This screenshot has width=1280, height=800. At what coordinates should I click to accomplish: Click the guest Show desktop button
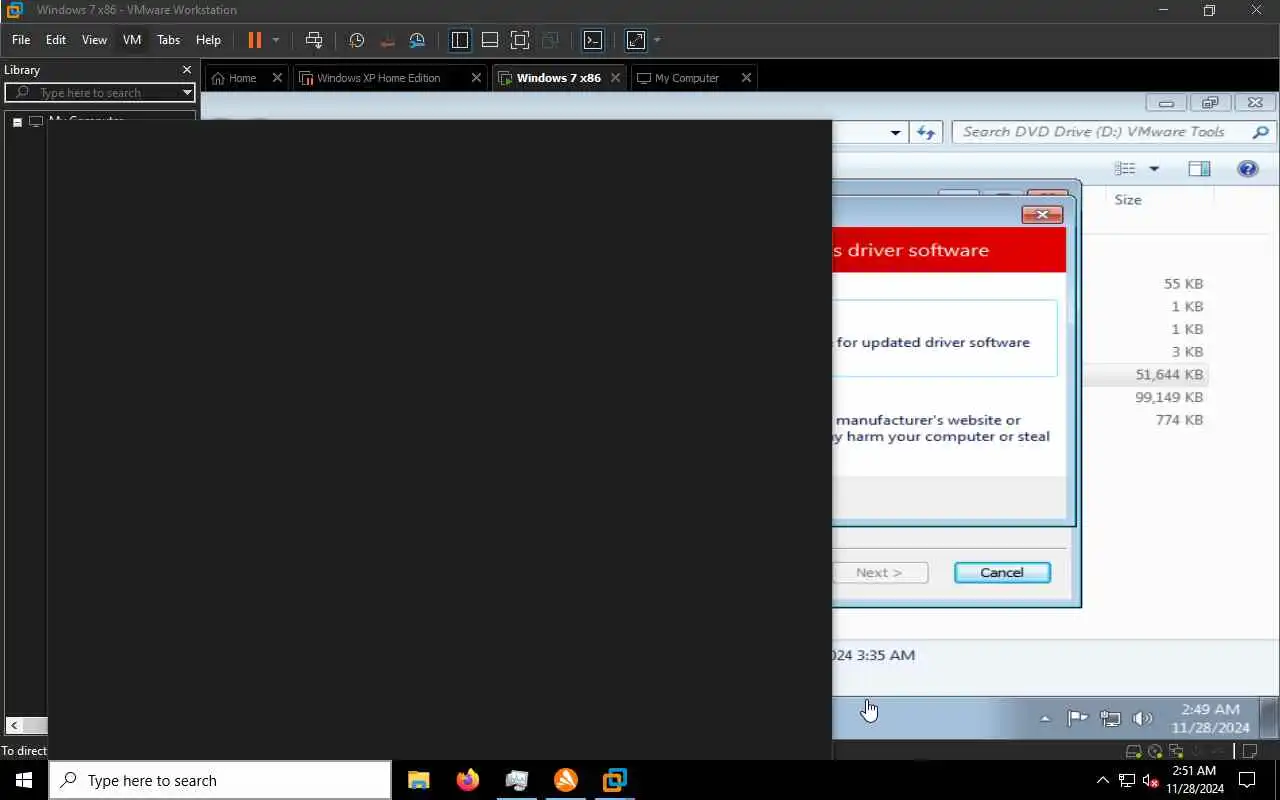point(1269,718)
